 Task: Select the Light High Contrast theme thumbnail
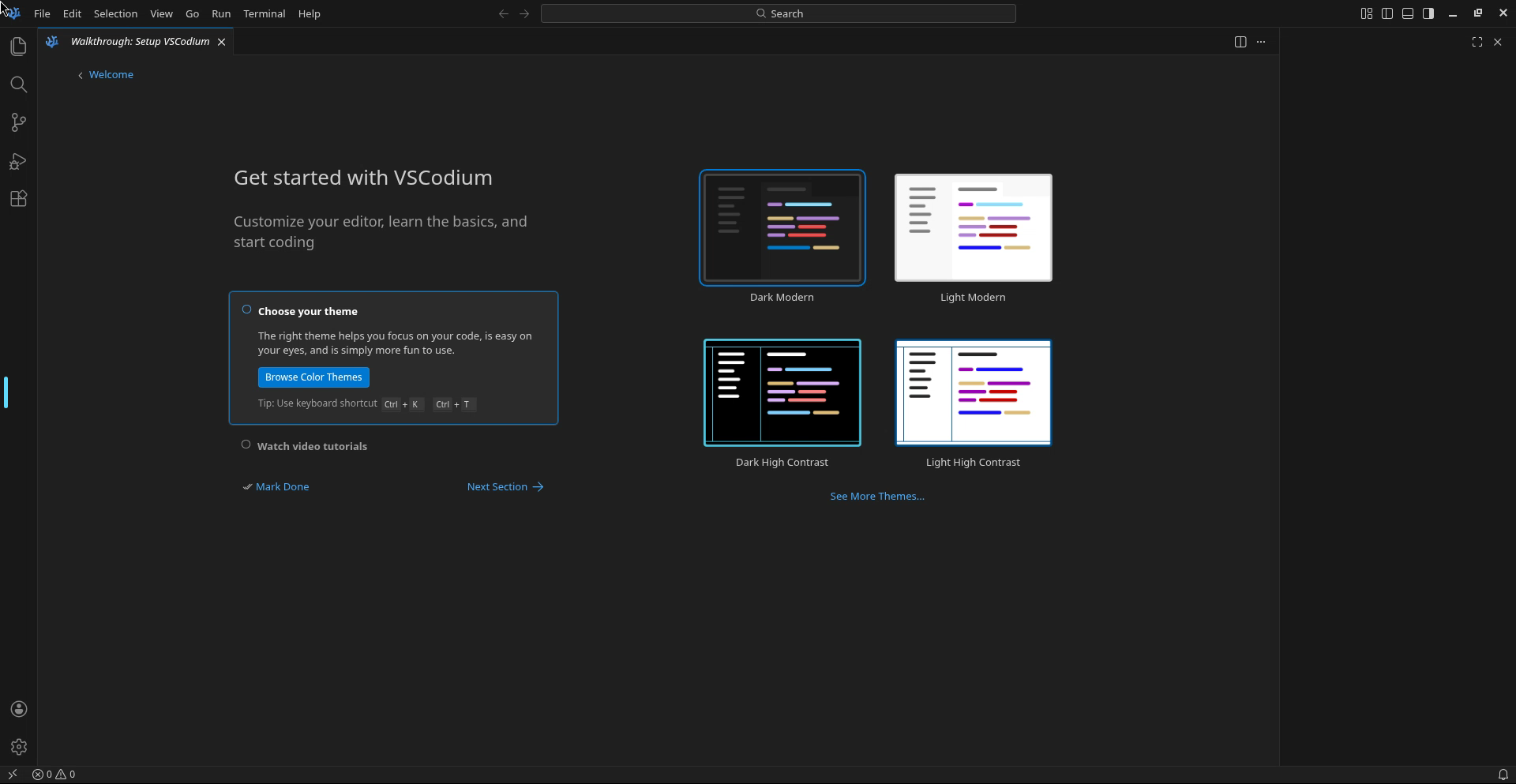(973, 392)
